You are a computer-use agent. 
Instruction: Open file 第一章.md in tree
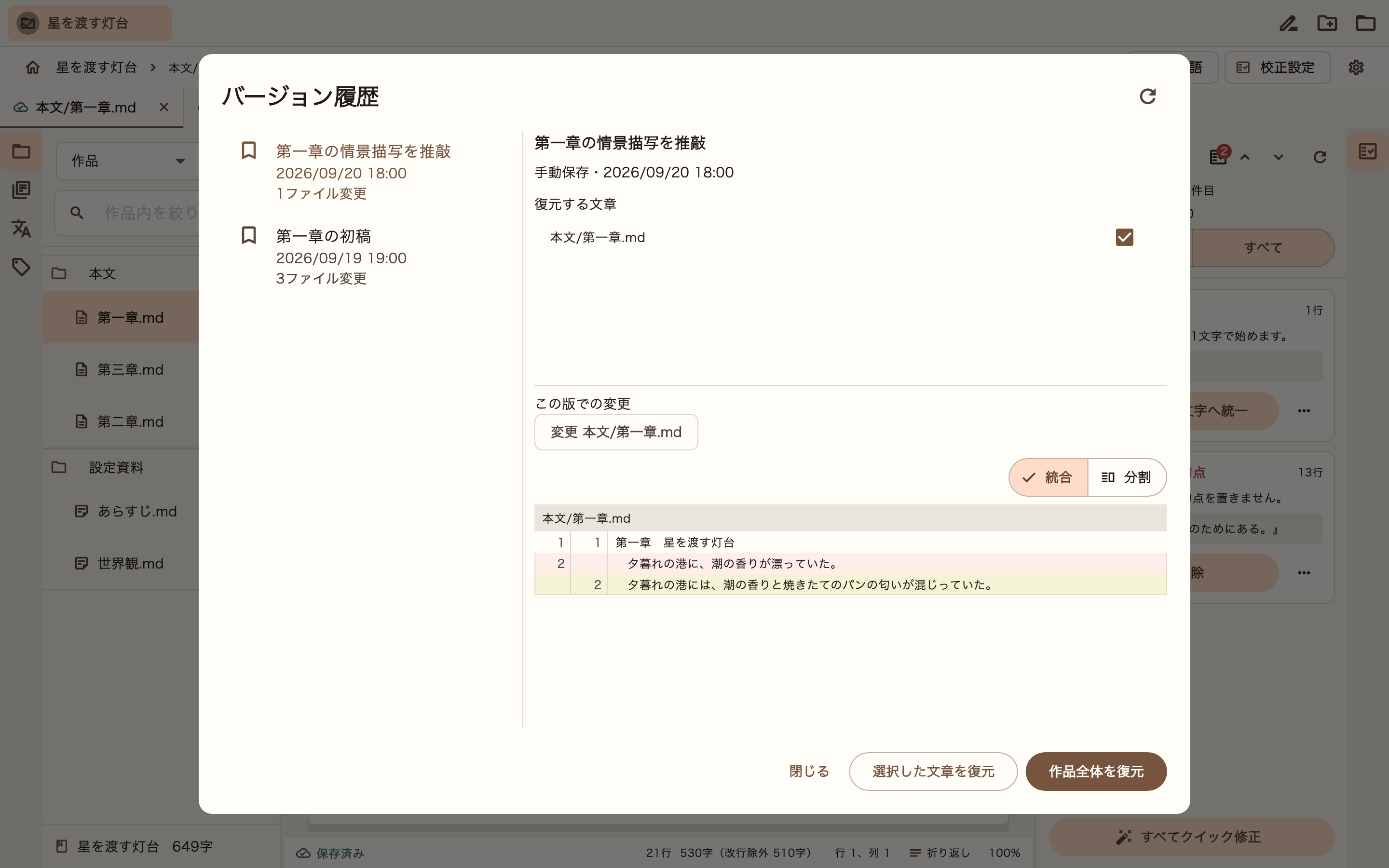(121, 317)
